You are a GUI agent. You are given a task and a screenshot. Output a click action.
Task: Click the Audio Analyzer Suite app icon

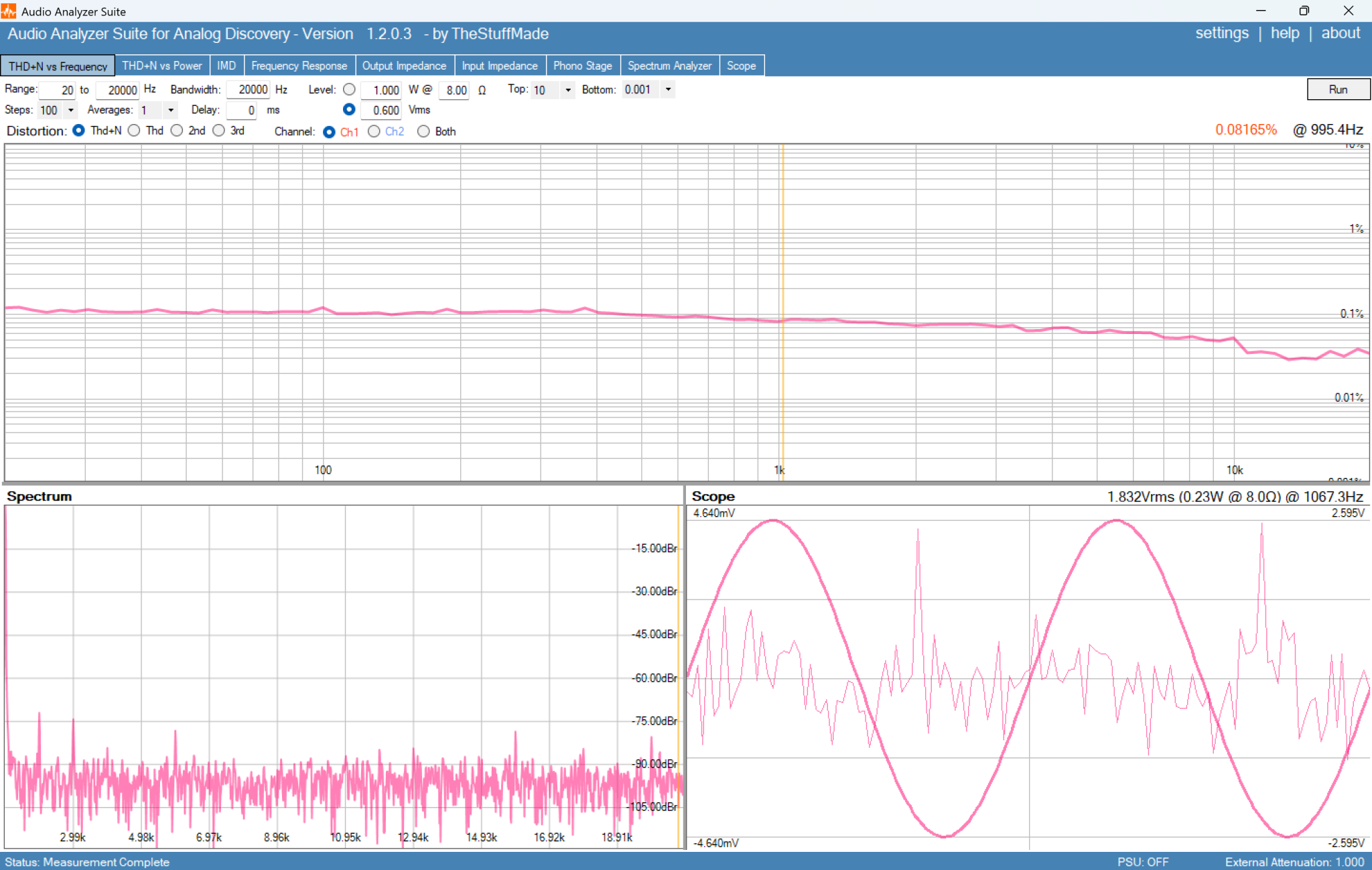(9, 11)
